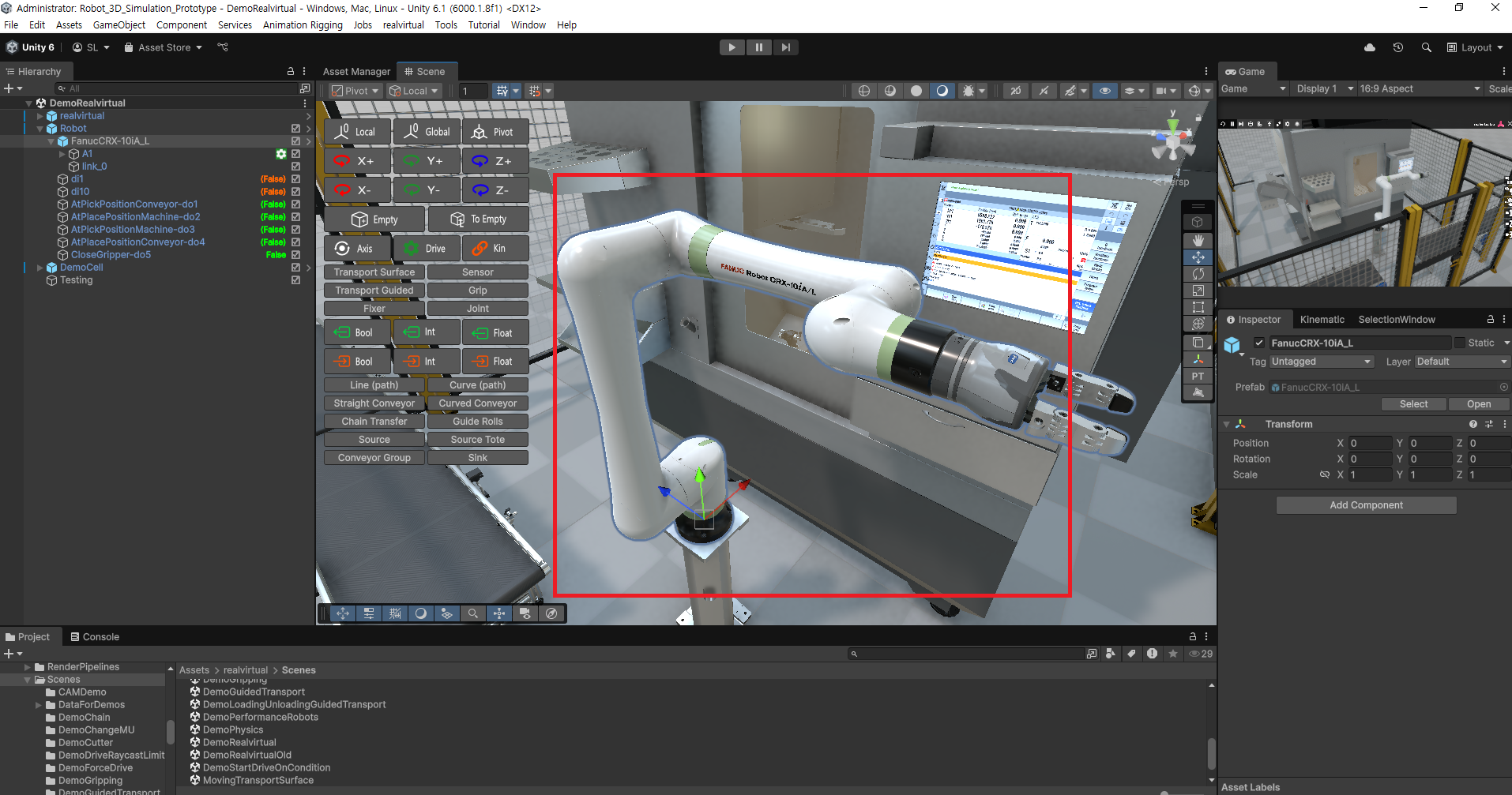This screenshot has width=1512, height=795.
Task: Select the Rect tool in scene tools
Action: pyautogui.click(x=1198, y=307)
